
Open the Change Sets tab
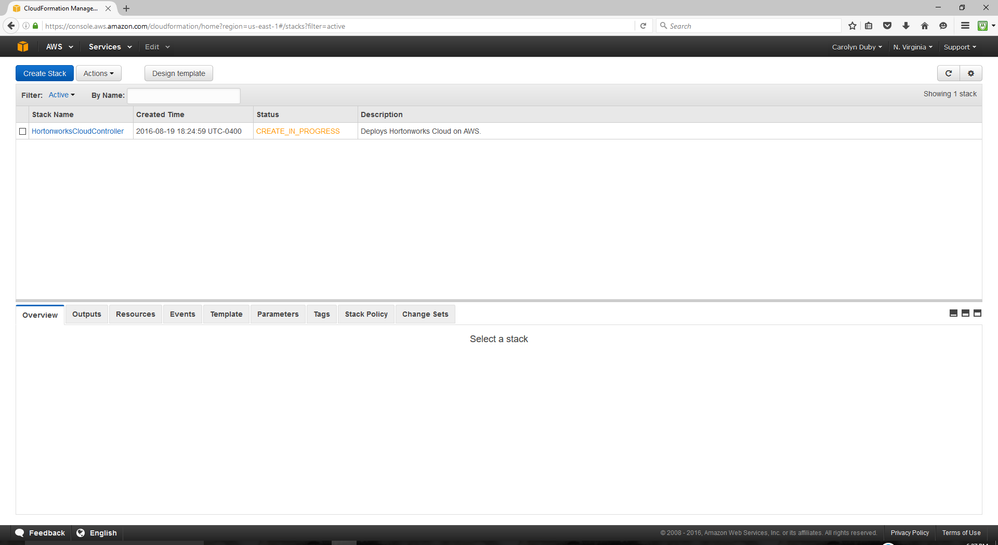[425, 314]
